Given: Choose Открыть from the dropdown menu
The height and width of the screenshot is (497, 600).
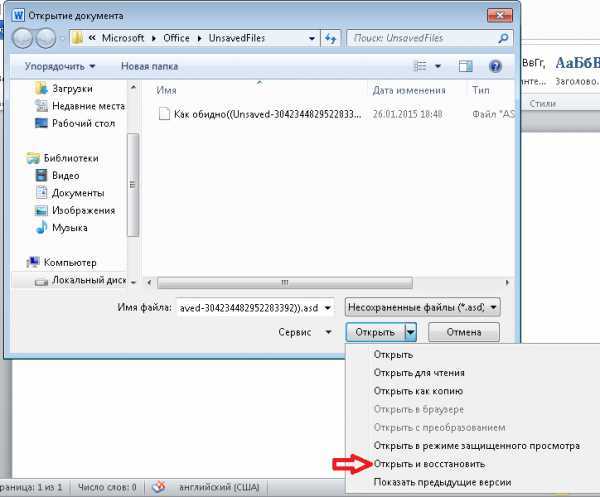Looking at the screenshot, I should (x=393, y=355).
